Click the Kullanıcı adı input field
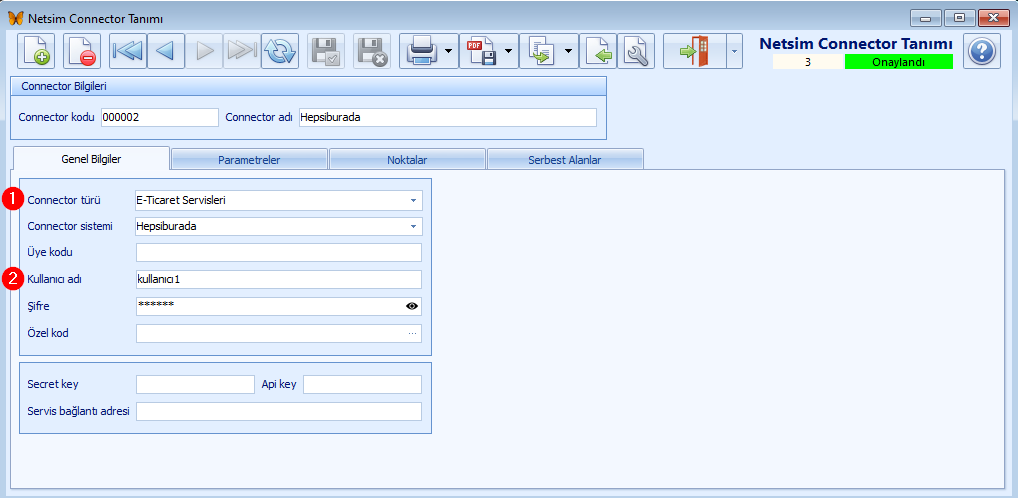1018x498 pixels. pos(279,279)
